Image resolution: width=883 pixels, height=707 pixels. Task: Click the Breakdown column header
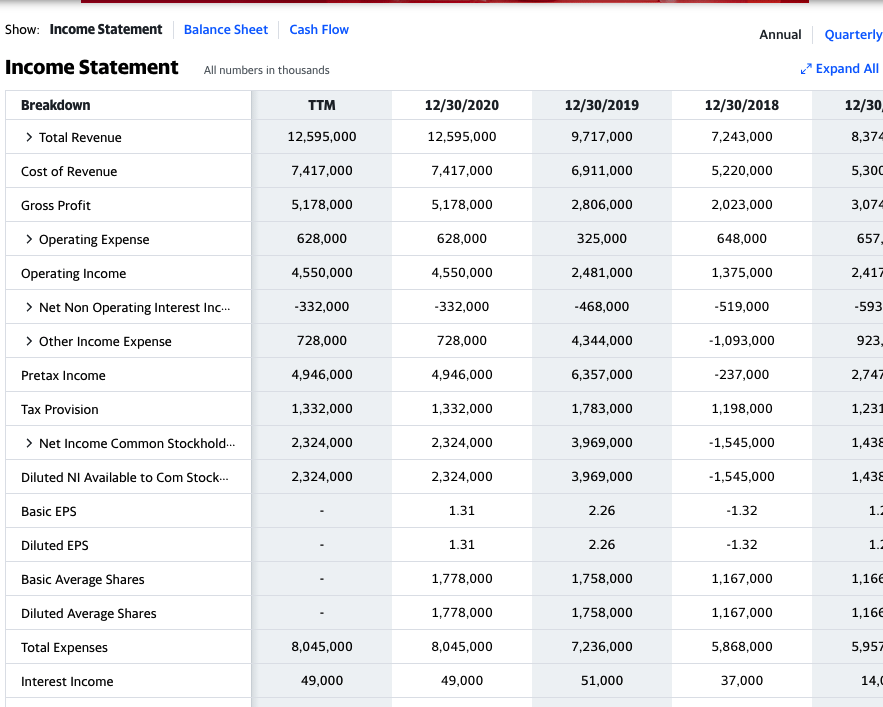[x=56, y=105]
